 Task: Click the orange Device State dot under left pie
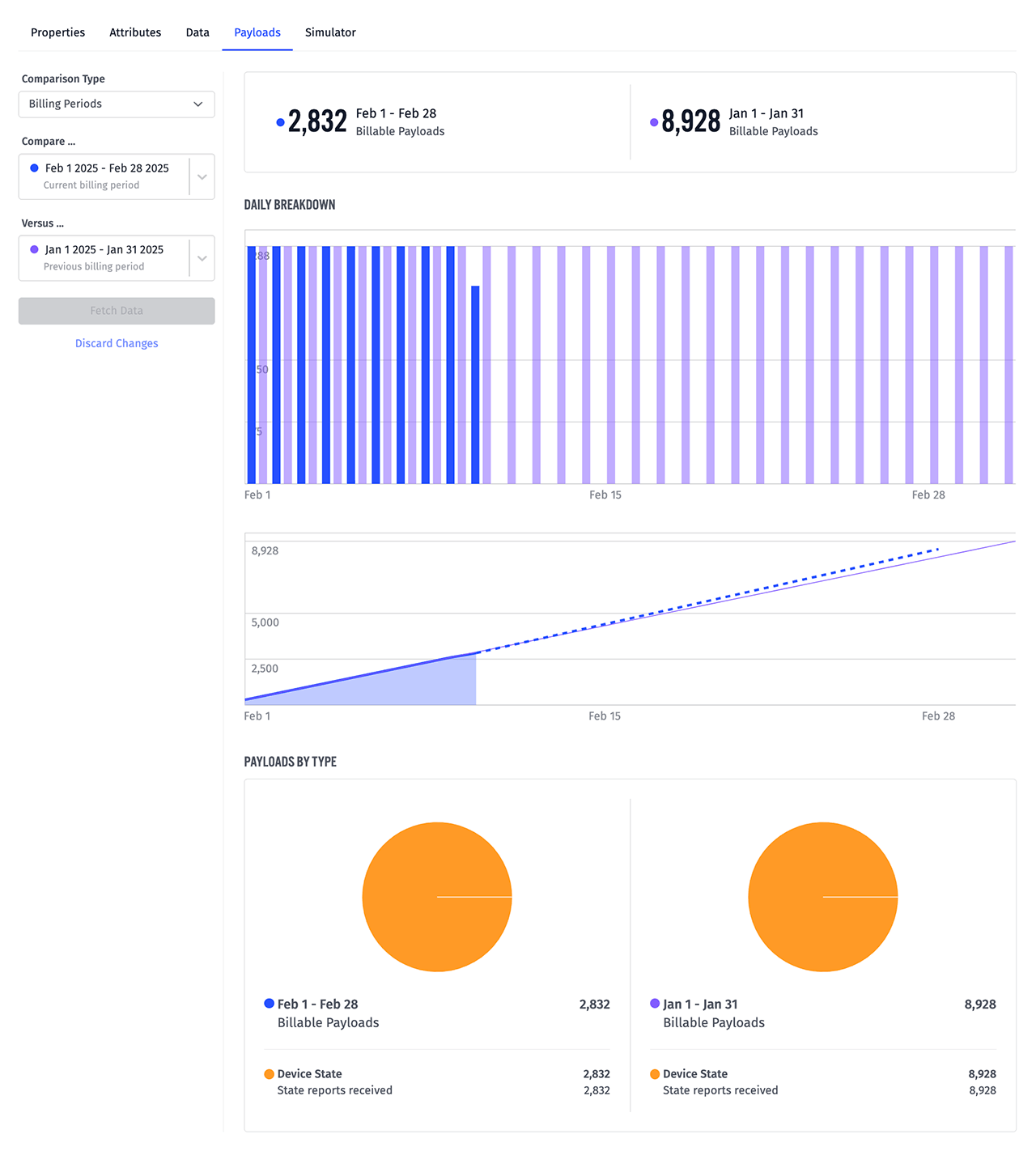point(268,1073)
